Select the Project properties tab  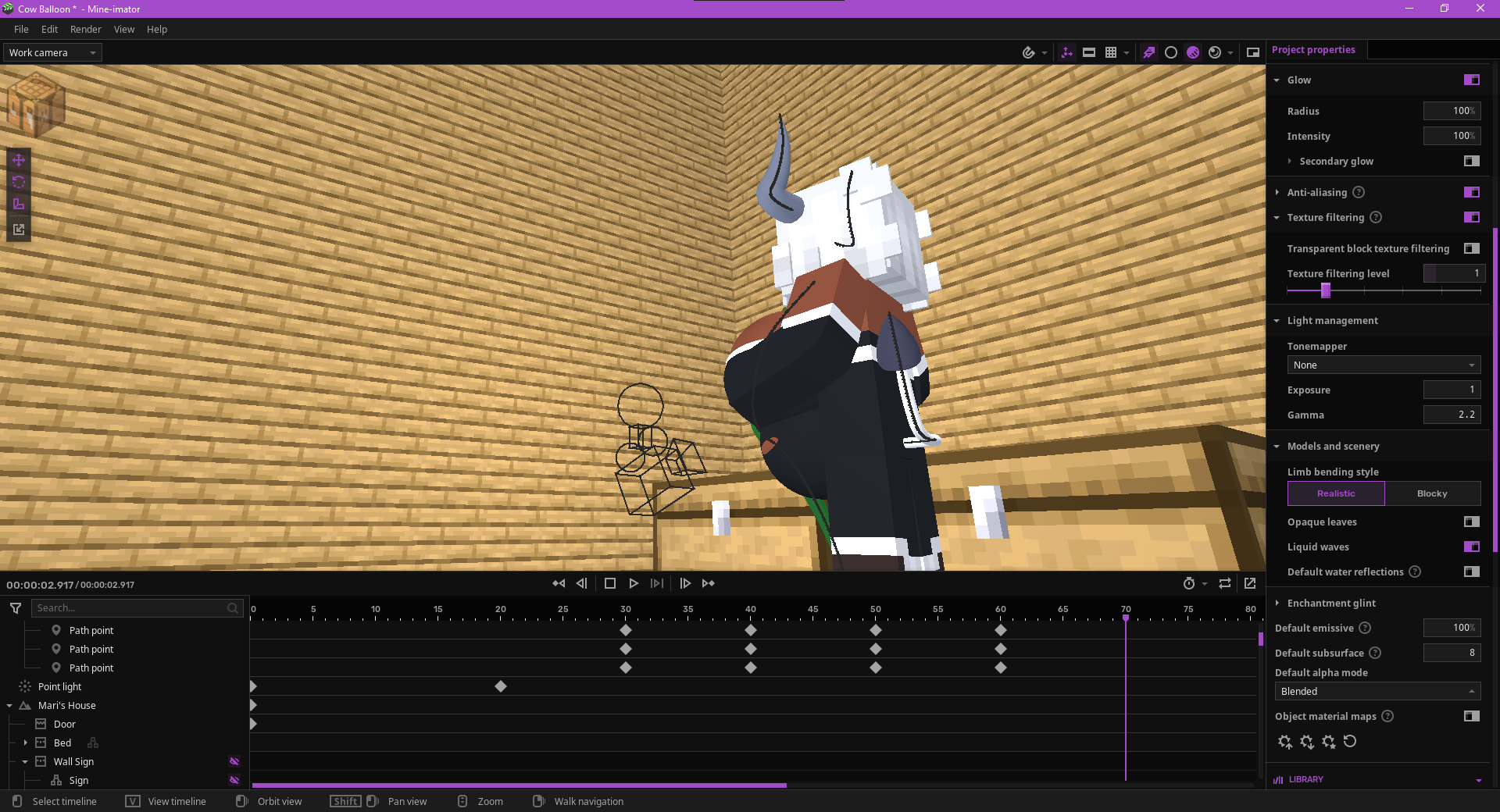click(1313, 49)
